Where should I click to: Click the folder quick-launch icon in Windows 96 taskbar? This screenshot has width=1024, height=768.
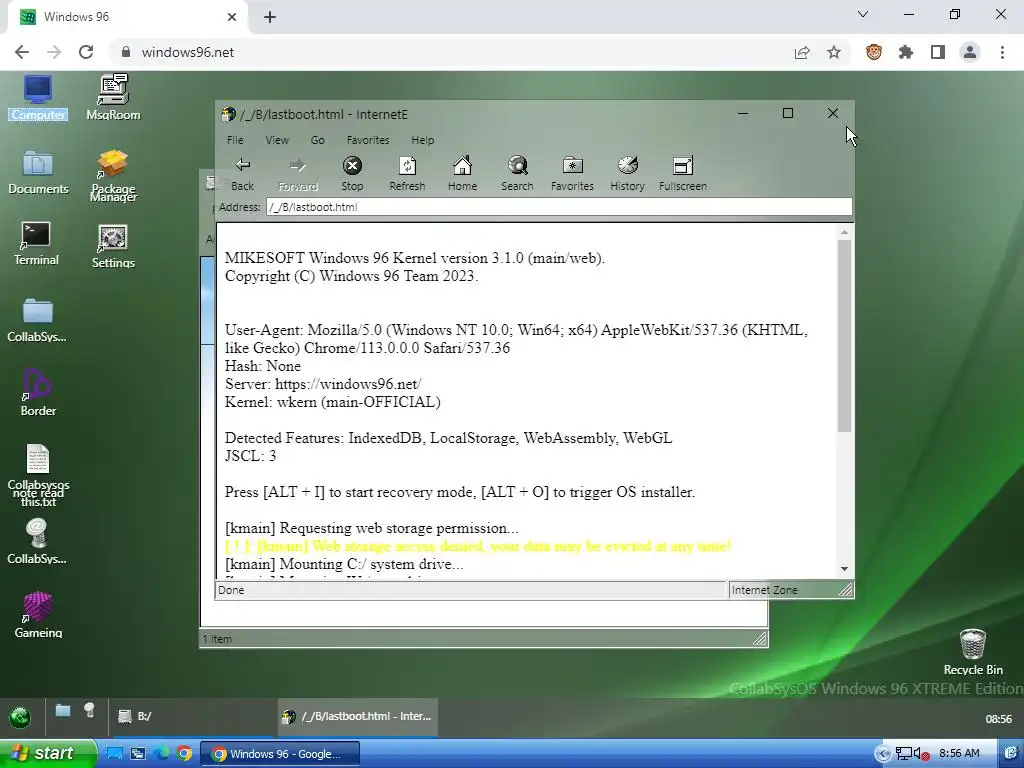tap(63, 711)
